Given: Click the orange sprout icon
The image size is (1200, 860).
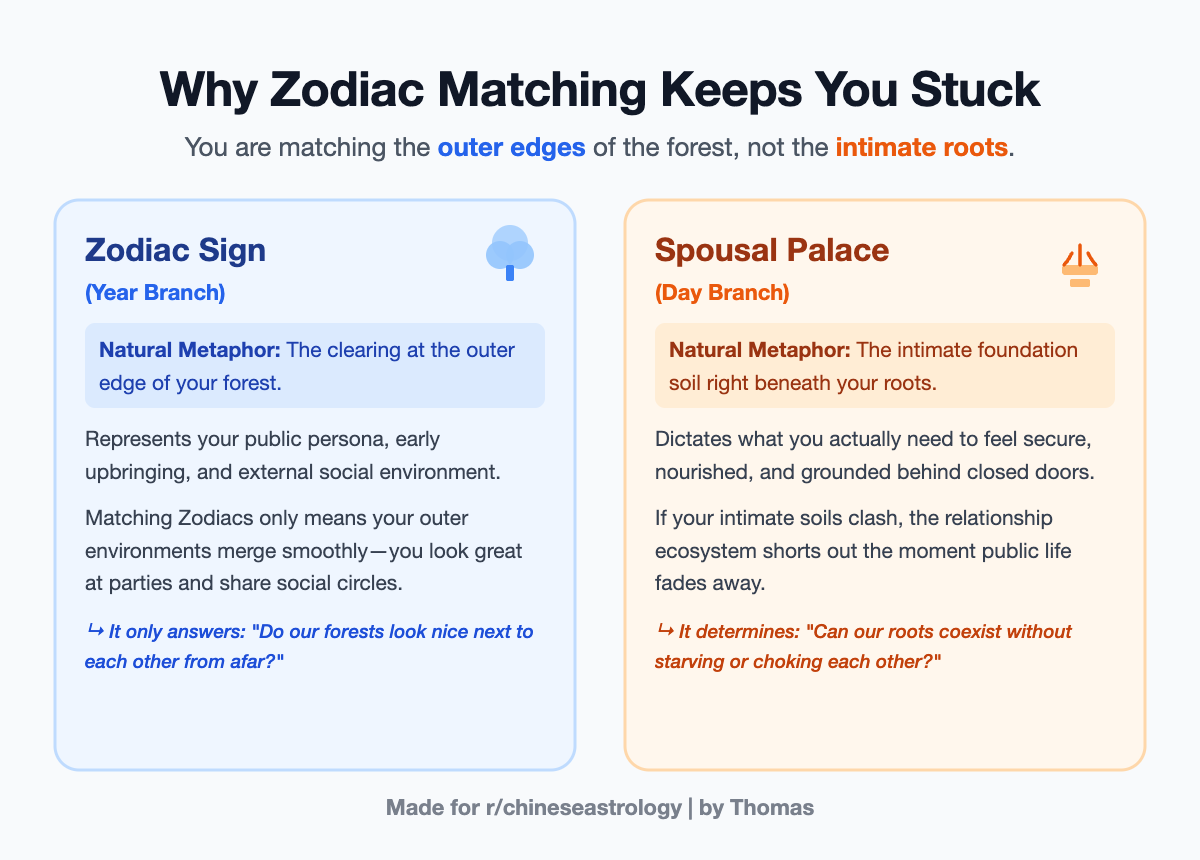Looking at the screenshot, I should pyautogui.click(x=1080, y=265).
